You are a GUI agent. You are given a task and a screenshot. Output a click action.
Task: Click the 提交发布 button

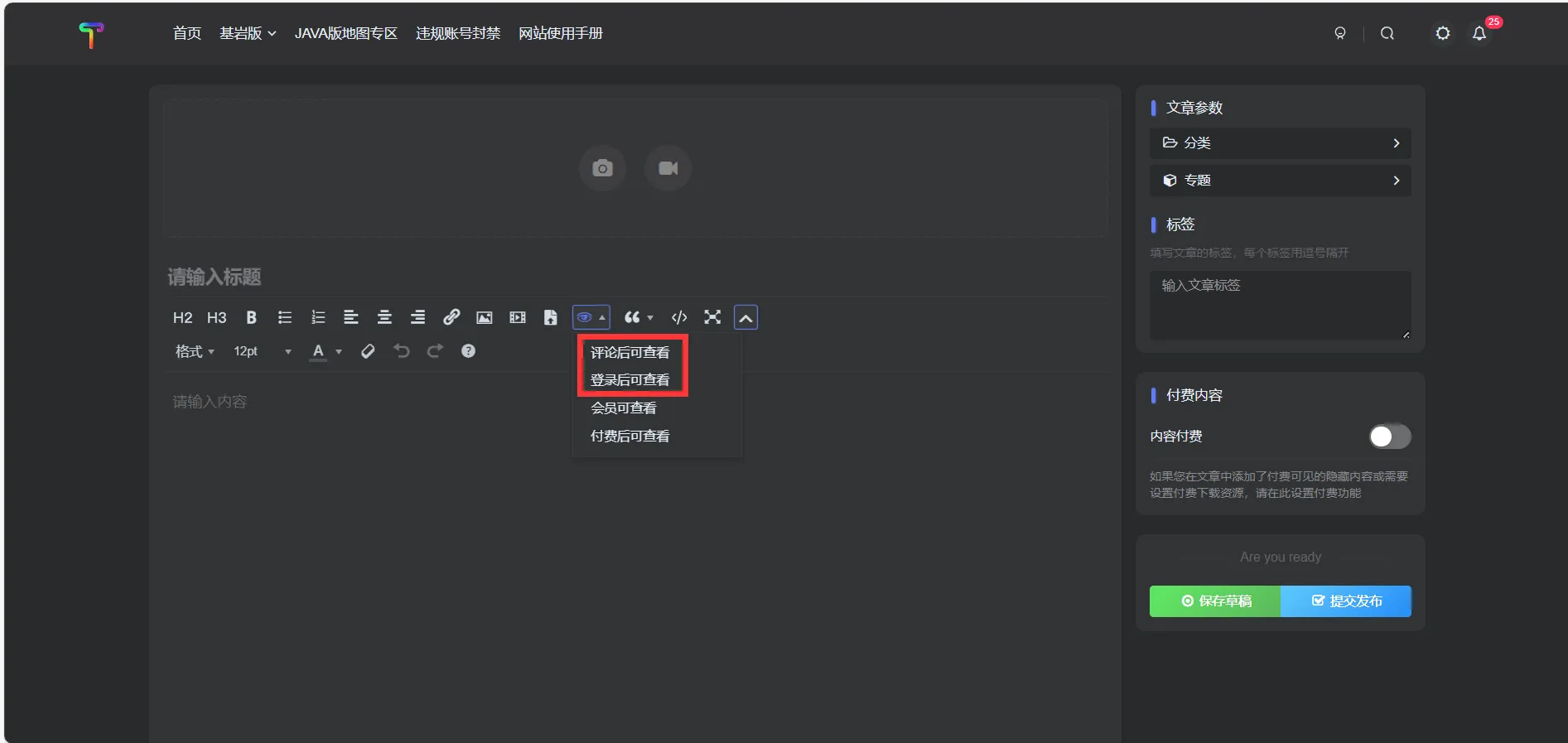coord(1346,601)
